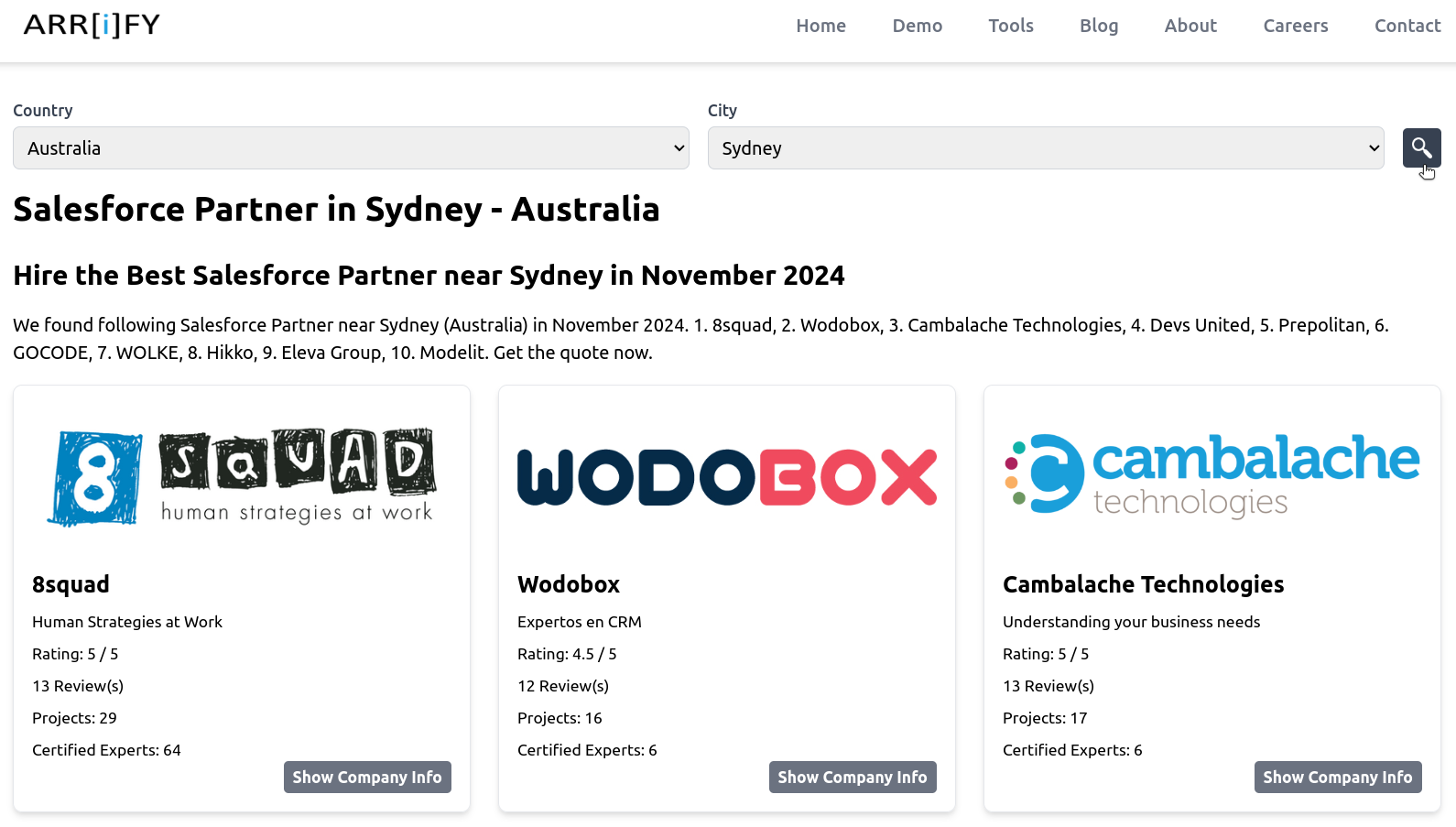
Task: Go to the Careers page
Action: point(1295,26)
